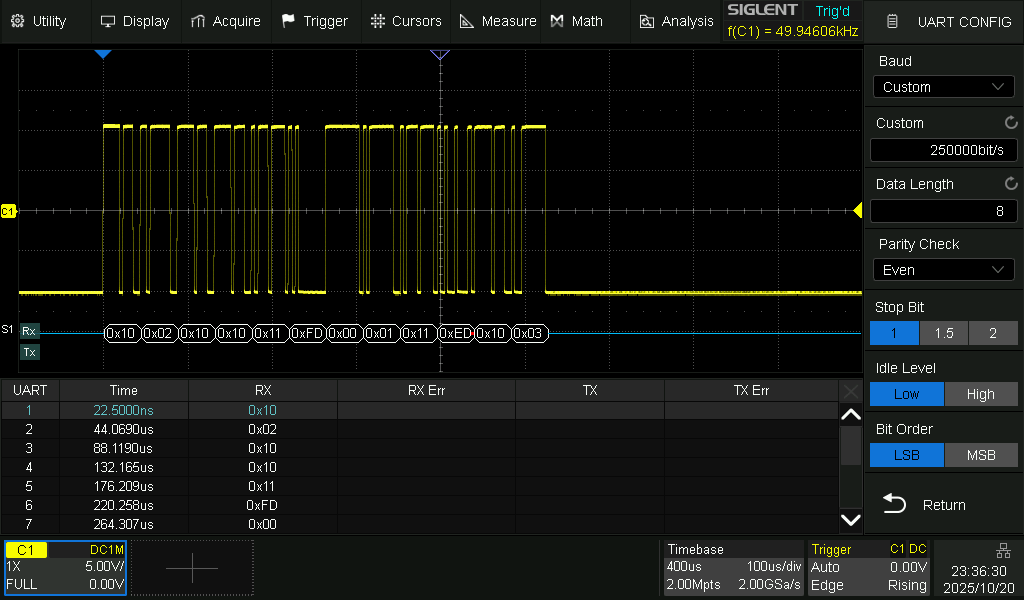
Task: Open the Cursors menu
Action: (x=405, y=21)
